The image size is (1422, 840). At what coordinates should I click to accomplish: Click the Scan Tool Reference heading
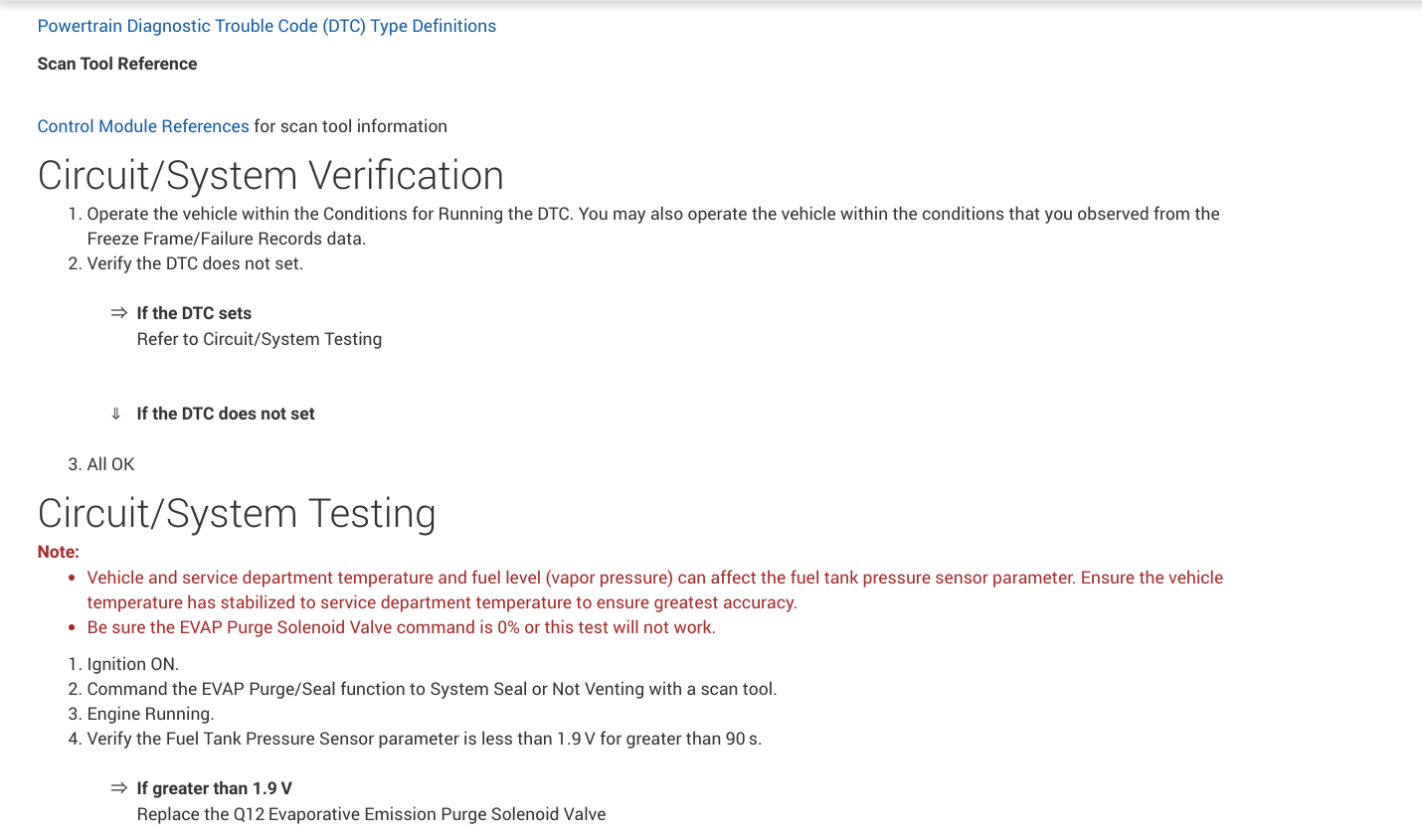tap(117, 64)
